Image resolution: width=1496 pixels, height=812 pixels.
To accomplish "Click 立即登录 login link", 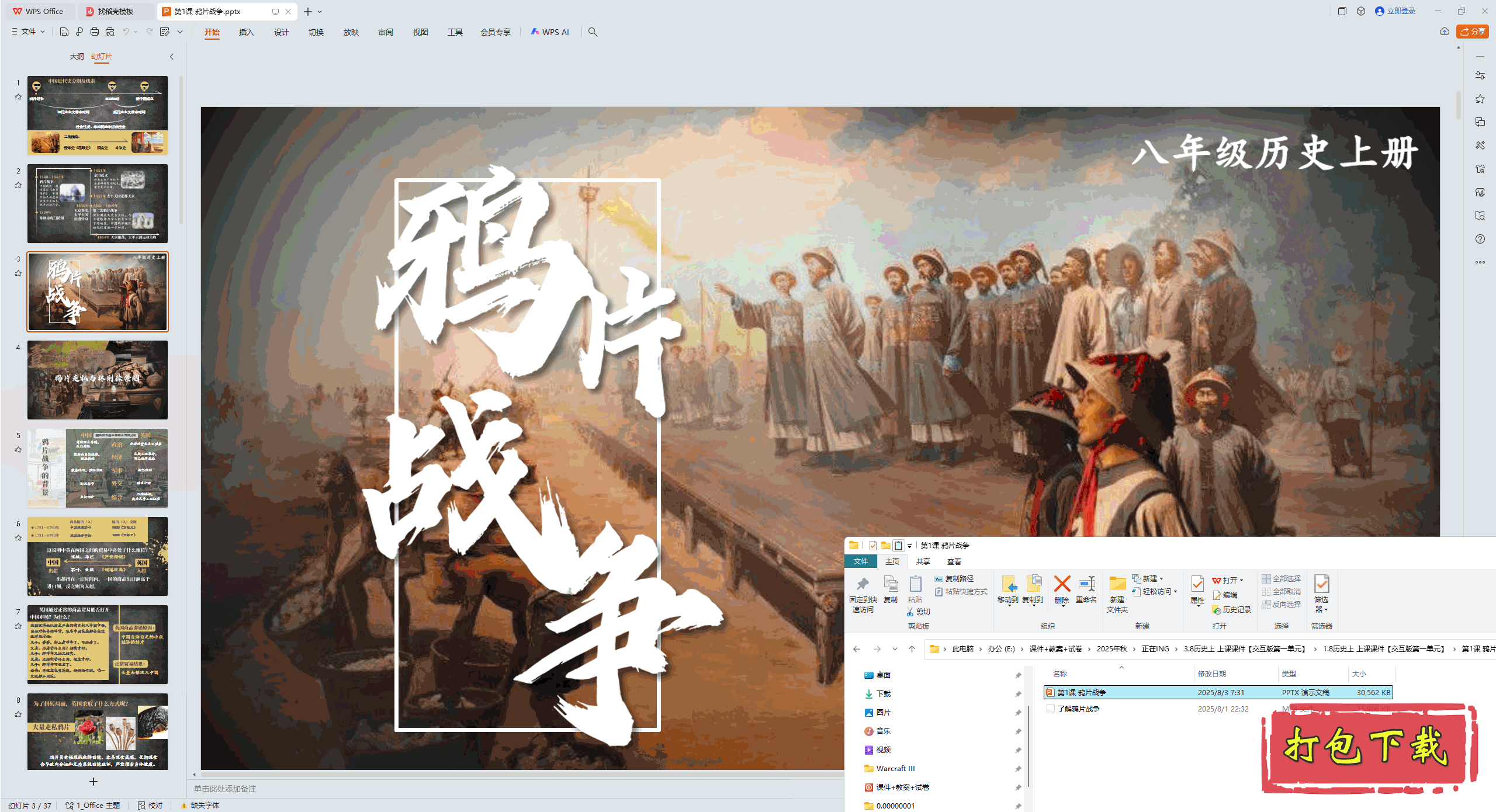I will (1395, 11).
